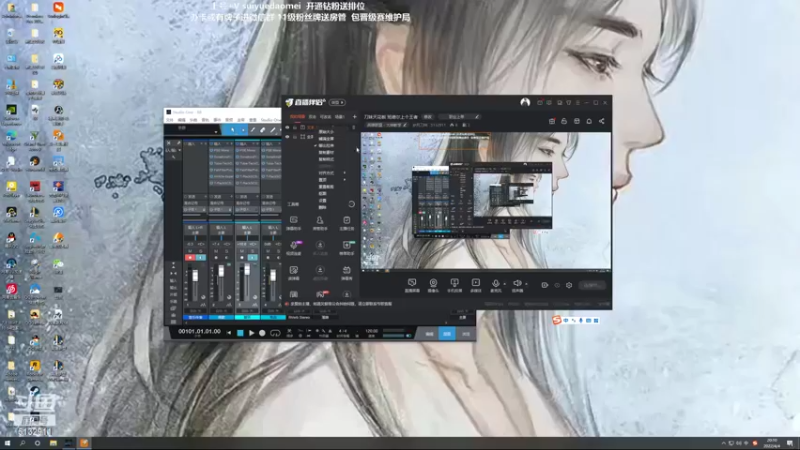800x450 pixels.
Task: Click the microphone icon under the live preview
Action: 495,284
